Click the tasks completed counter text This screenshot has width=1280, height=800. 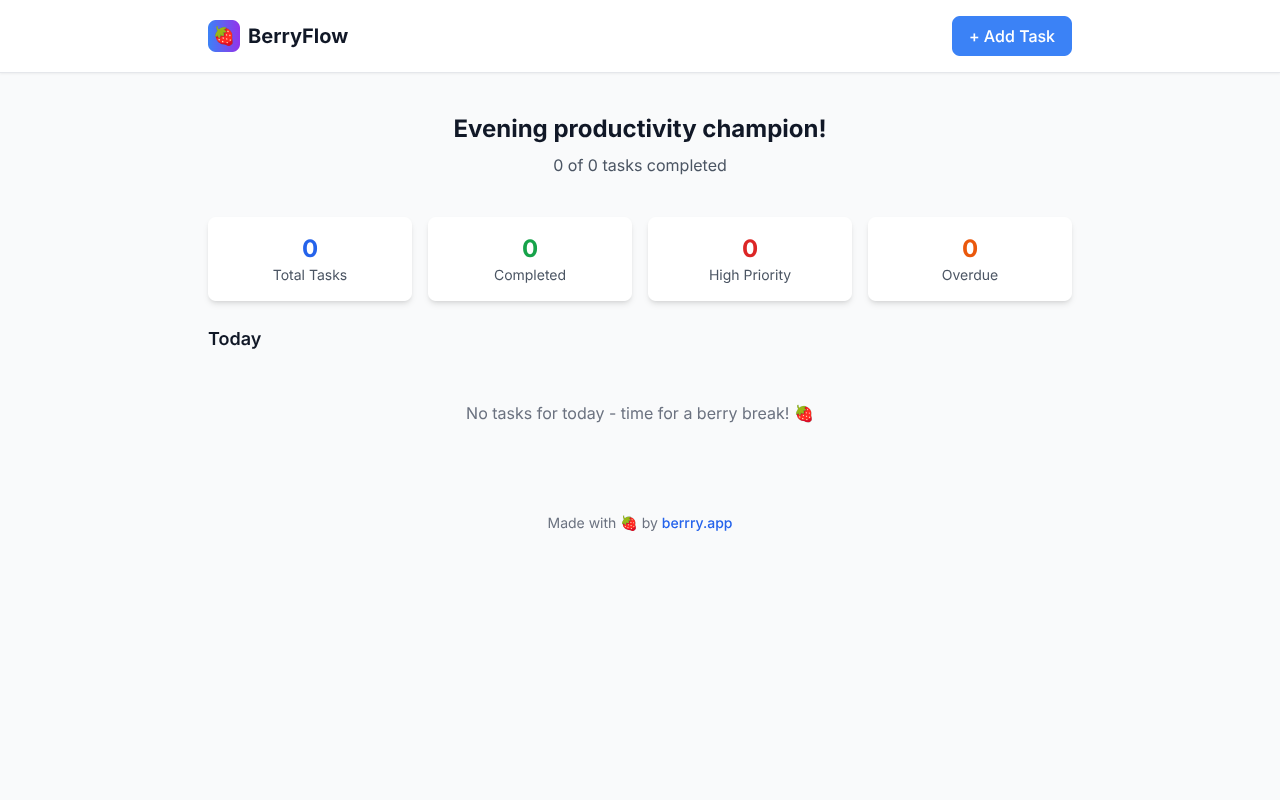[x=640, y=165]
